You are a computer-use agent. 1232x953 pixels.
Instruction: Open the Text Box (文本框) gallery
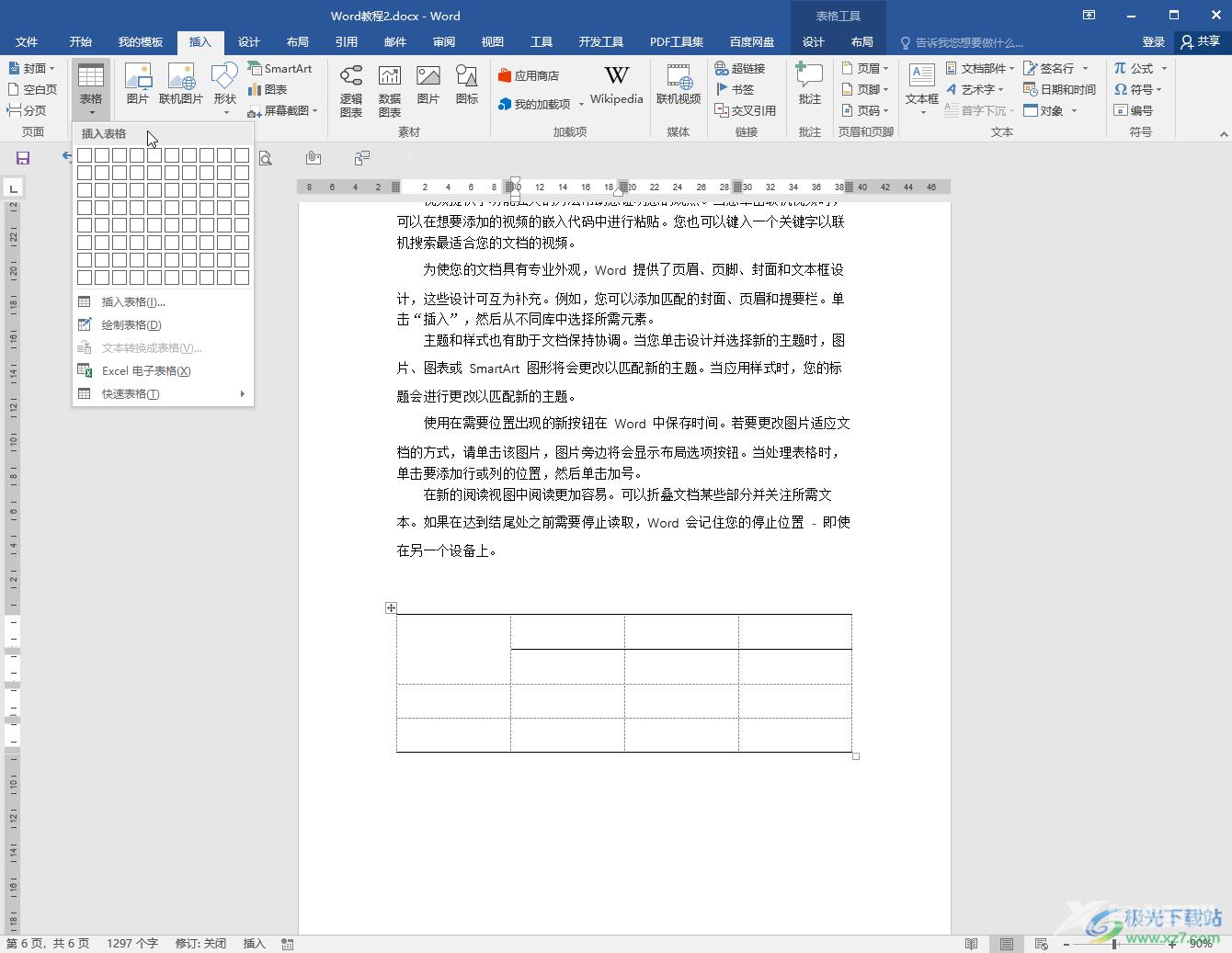click(922, 89)
